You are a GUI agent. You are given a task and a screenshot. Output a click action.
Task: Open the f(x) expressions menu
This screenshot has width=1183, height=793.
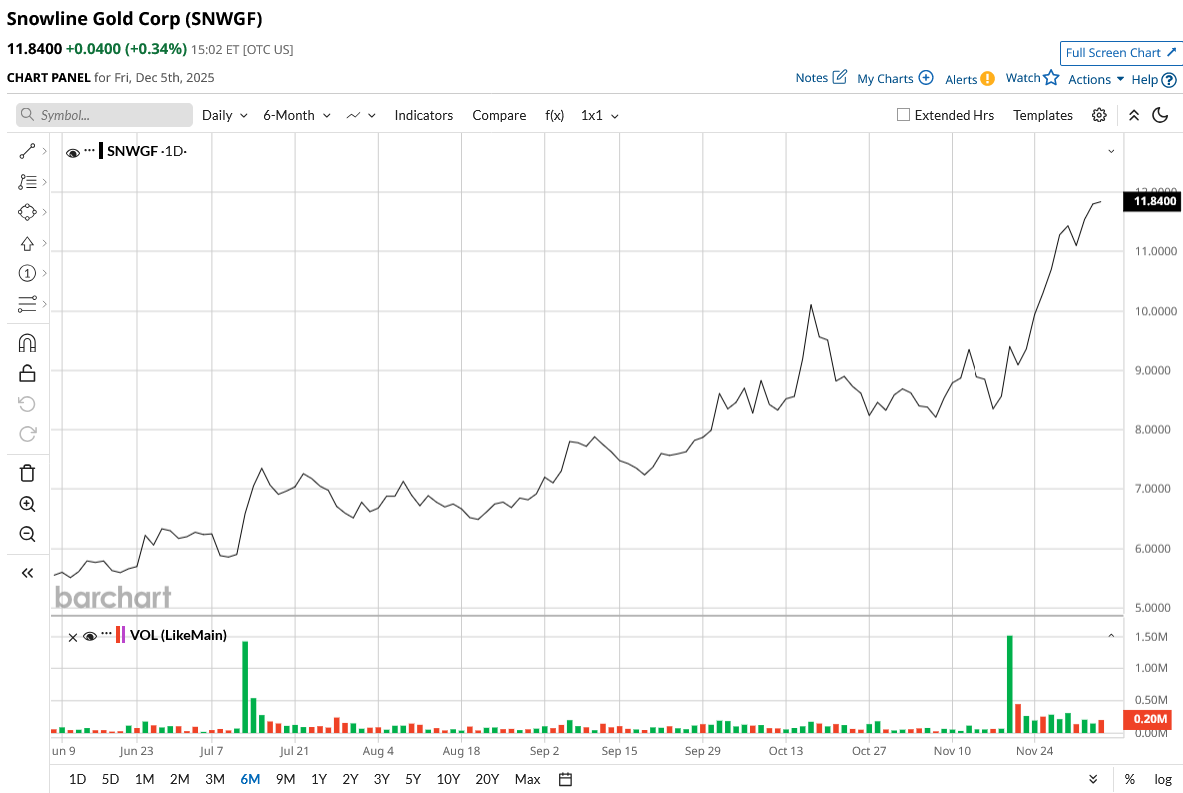tap(555, 115)
